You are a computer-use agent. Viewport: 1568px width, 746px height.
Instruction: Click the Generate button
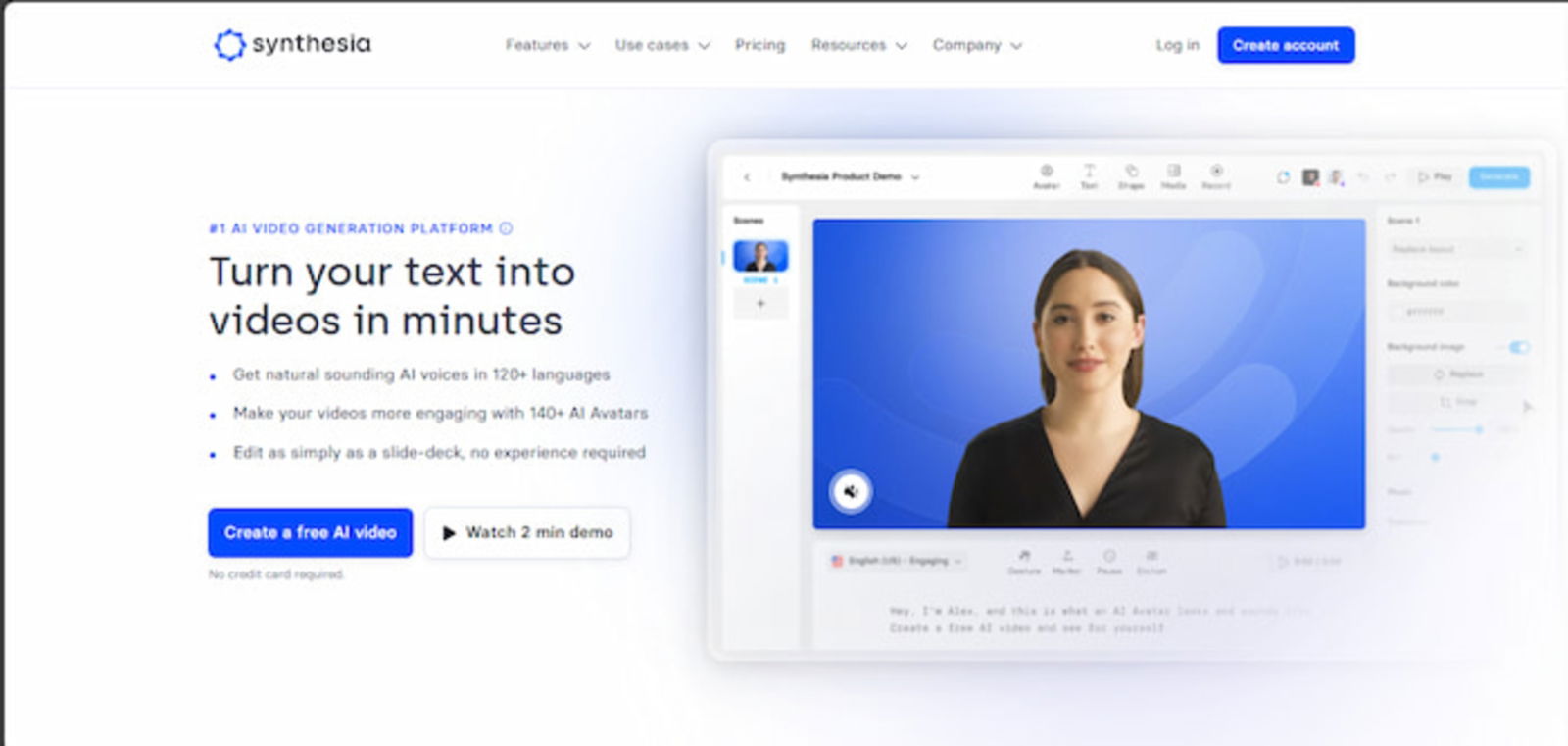1498,177
